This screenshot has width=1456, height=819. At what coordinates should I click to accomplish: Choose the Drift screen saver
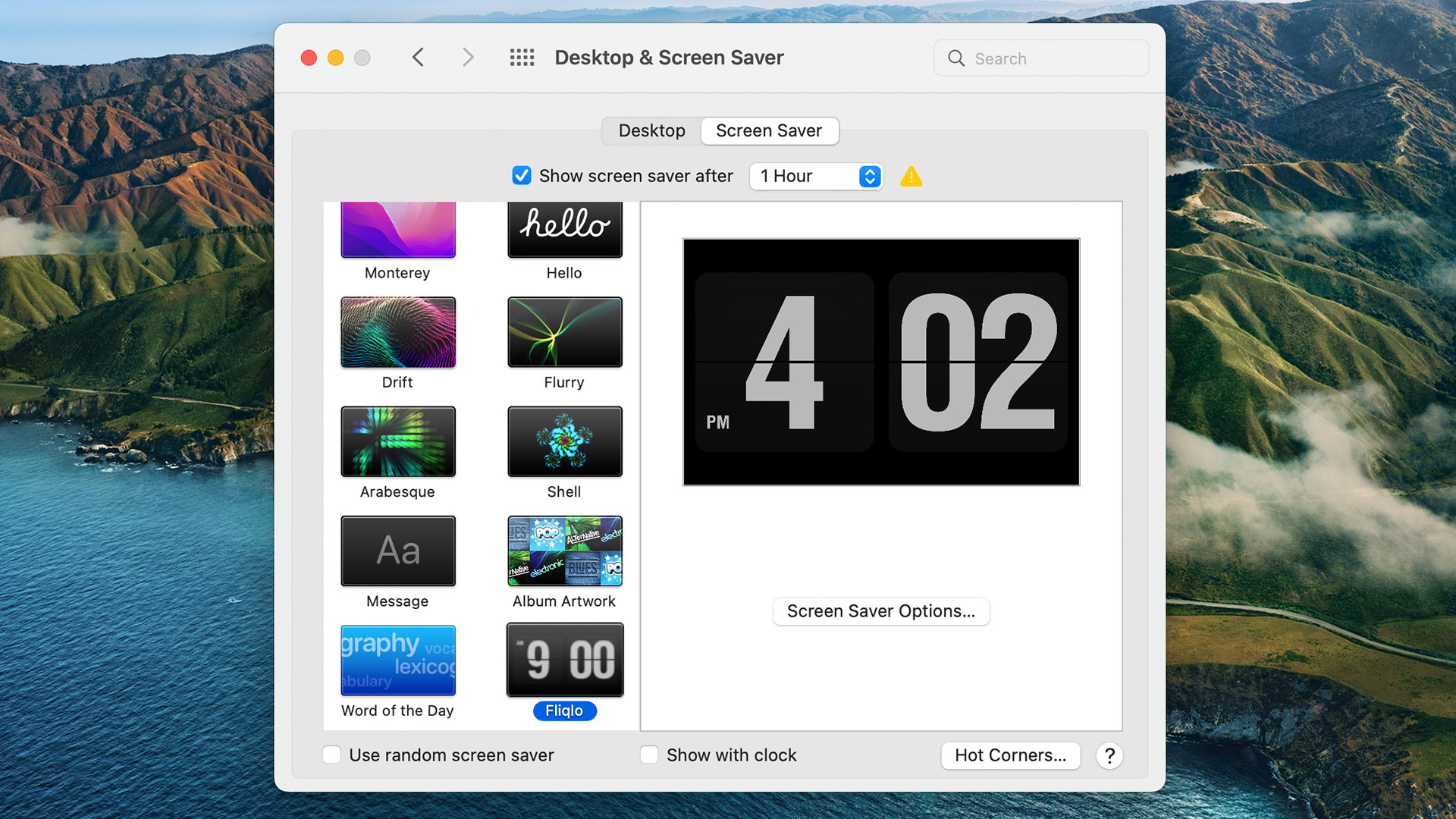tap(397, 332)
